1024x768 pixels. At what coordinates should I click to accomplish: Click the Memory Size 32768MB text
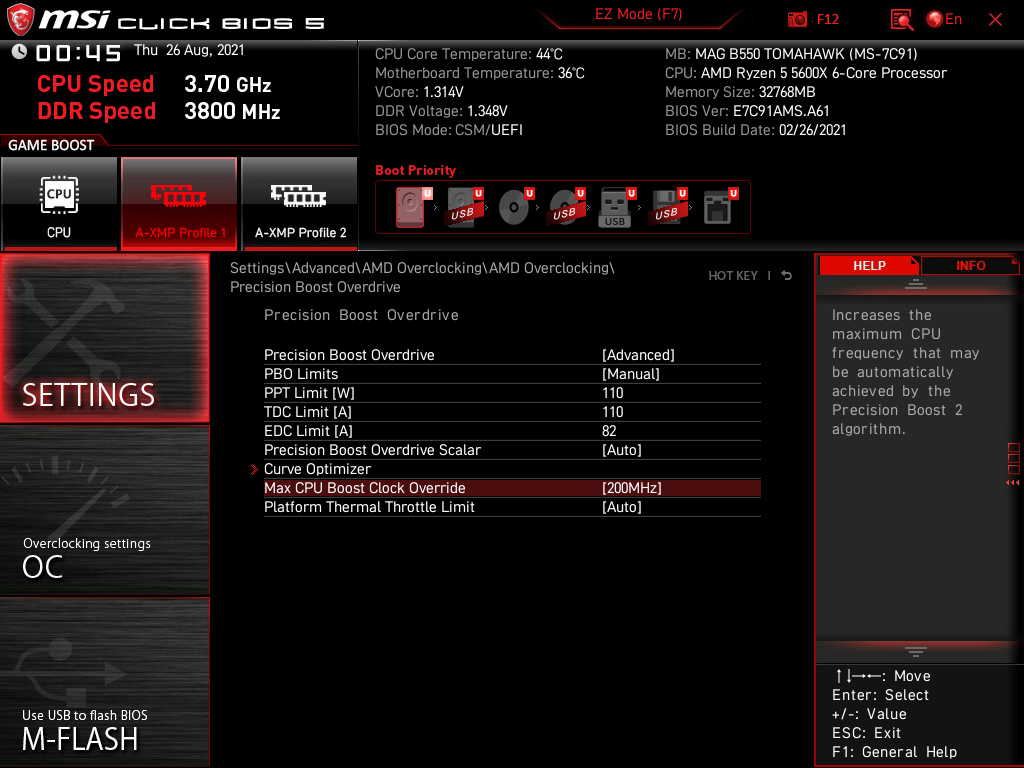click(x=740, y=92)
